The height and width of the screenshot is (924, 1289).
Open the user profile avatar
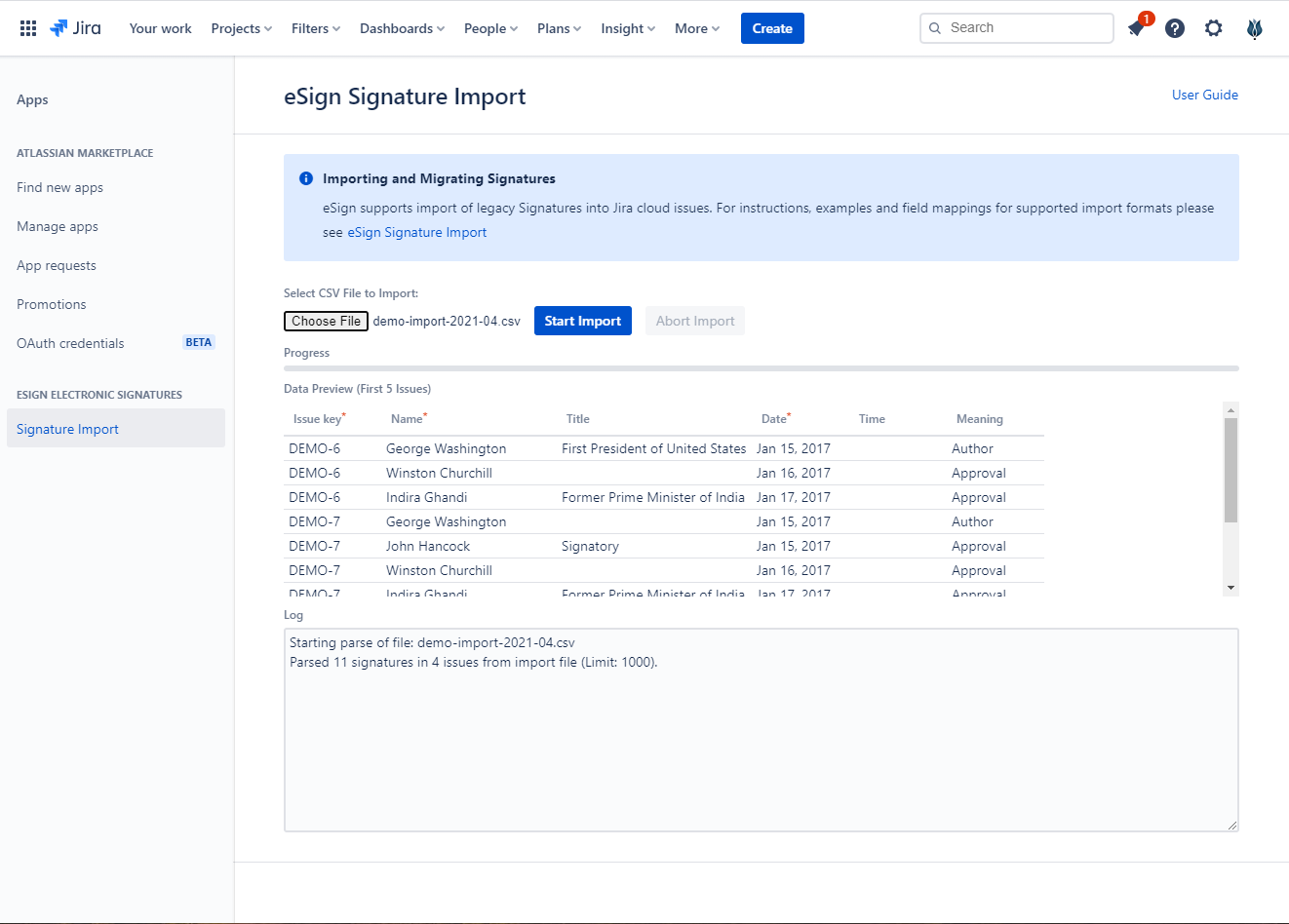1255,28
